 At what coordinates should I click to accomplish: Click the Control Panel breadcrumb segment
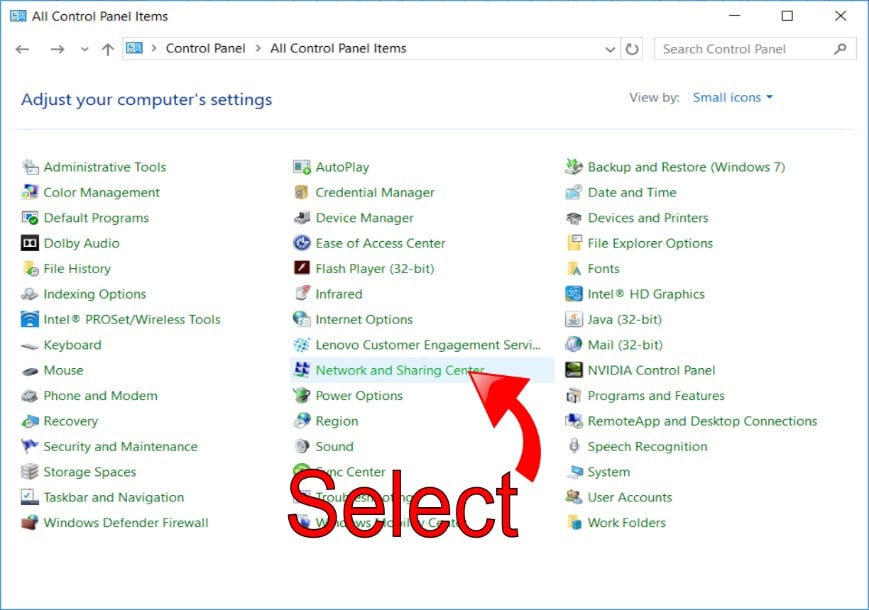[205, 48]
